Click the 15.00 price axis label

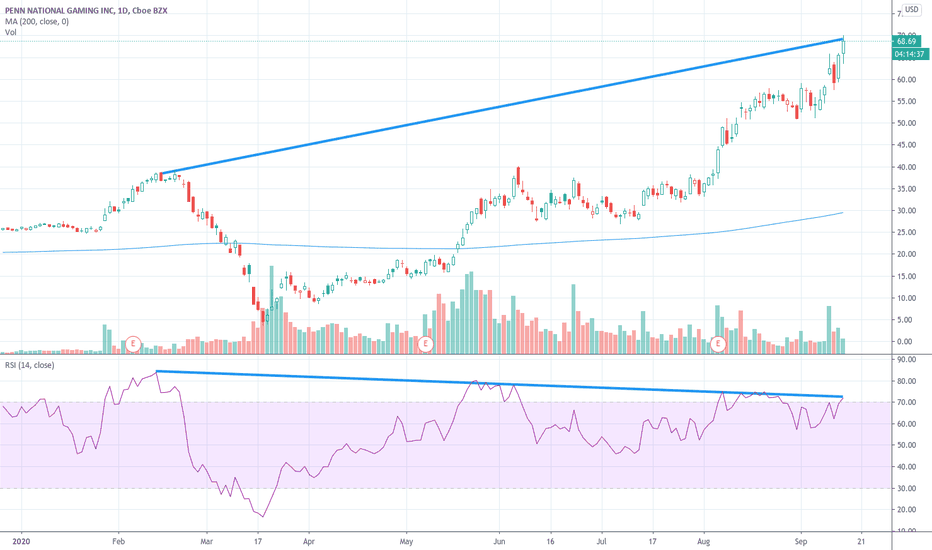click(x=906, y=276)
